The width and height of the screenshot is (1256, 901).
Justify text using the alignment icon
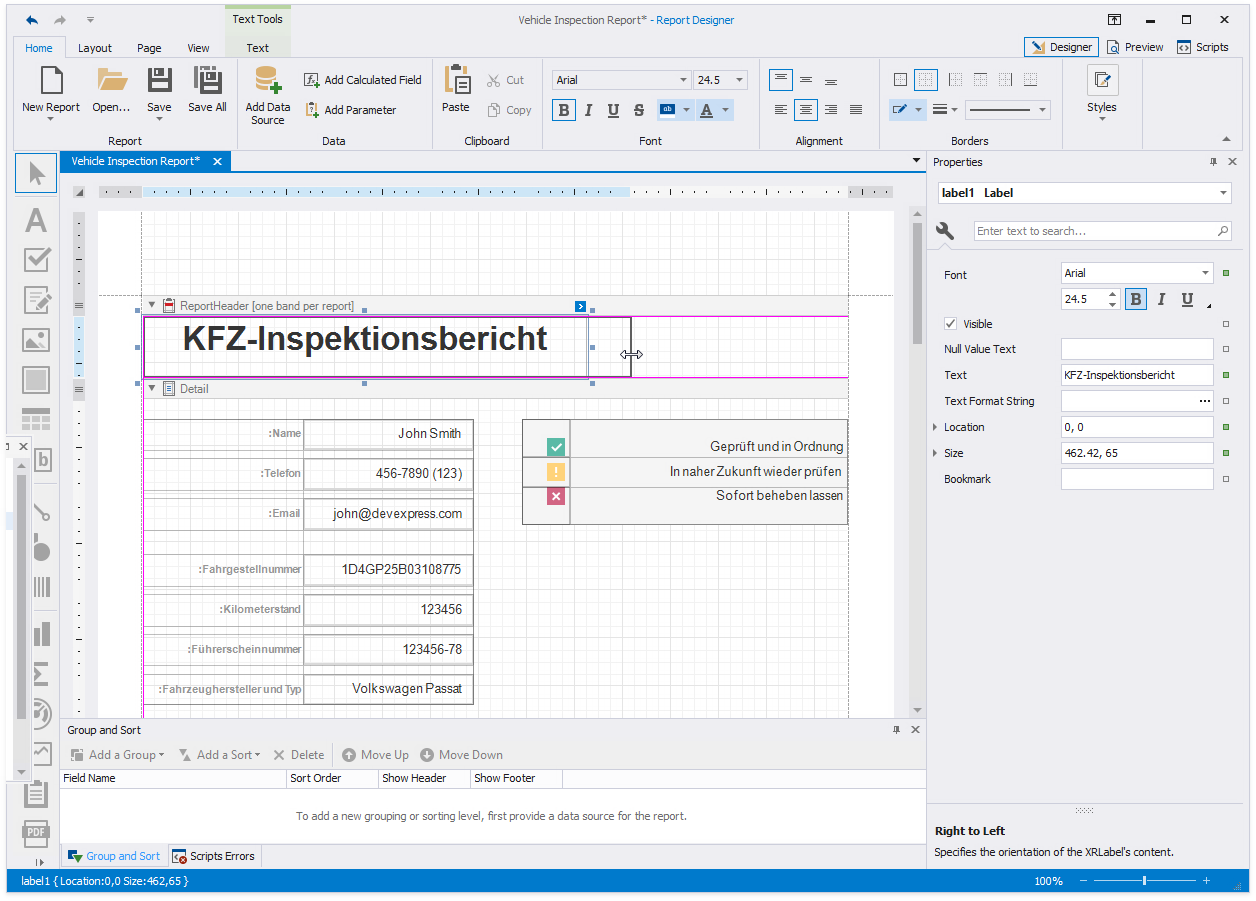(x=856, y=110)
